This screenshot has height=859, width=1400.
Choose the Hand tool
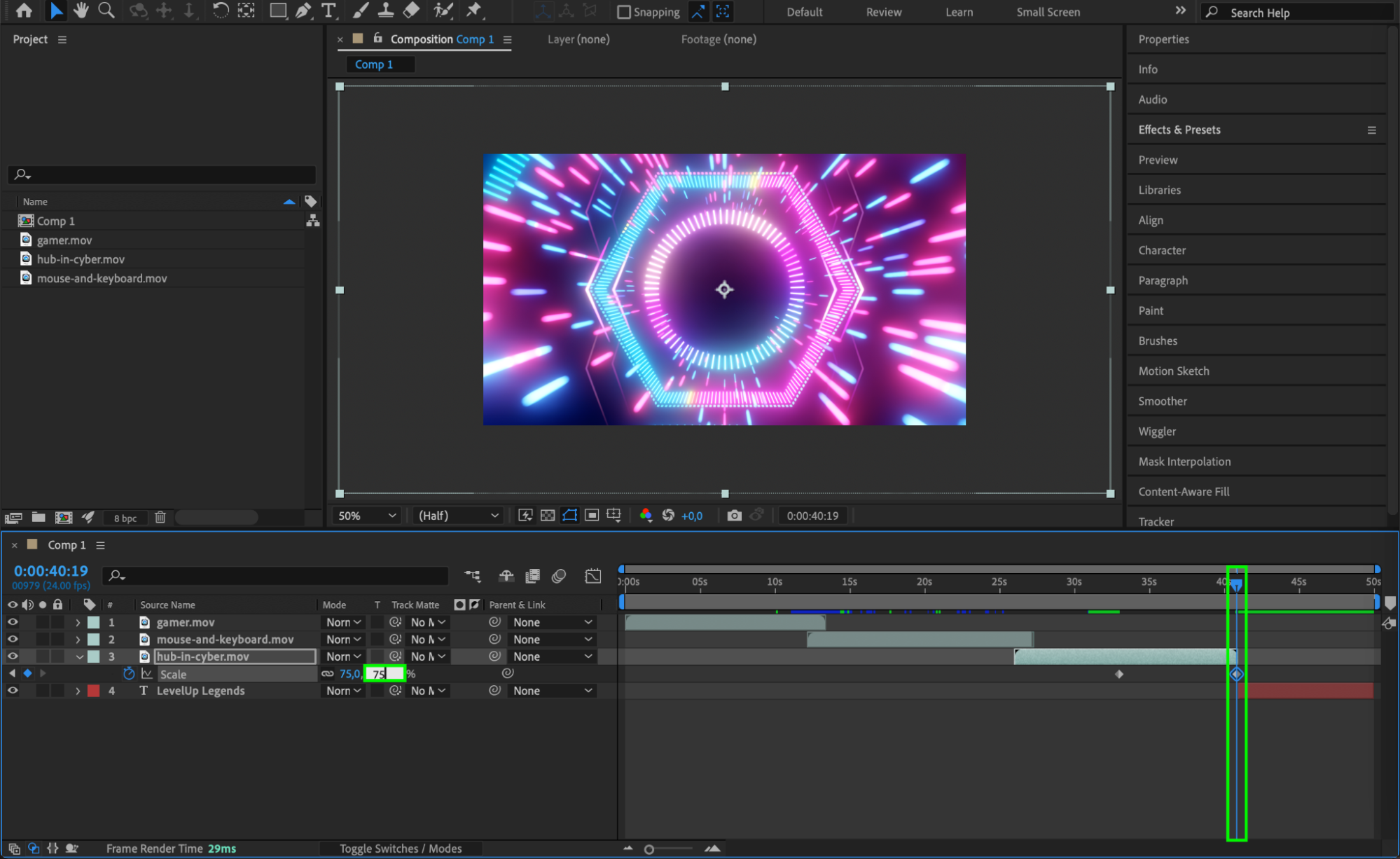pyautogui.click(x=81, y=11)
